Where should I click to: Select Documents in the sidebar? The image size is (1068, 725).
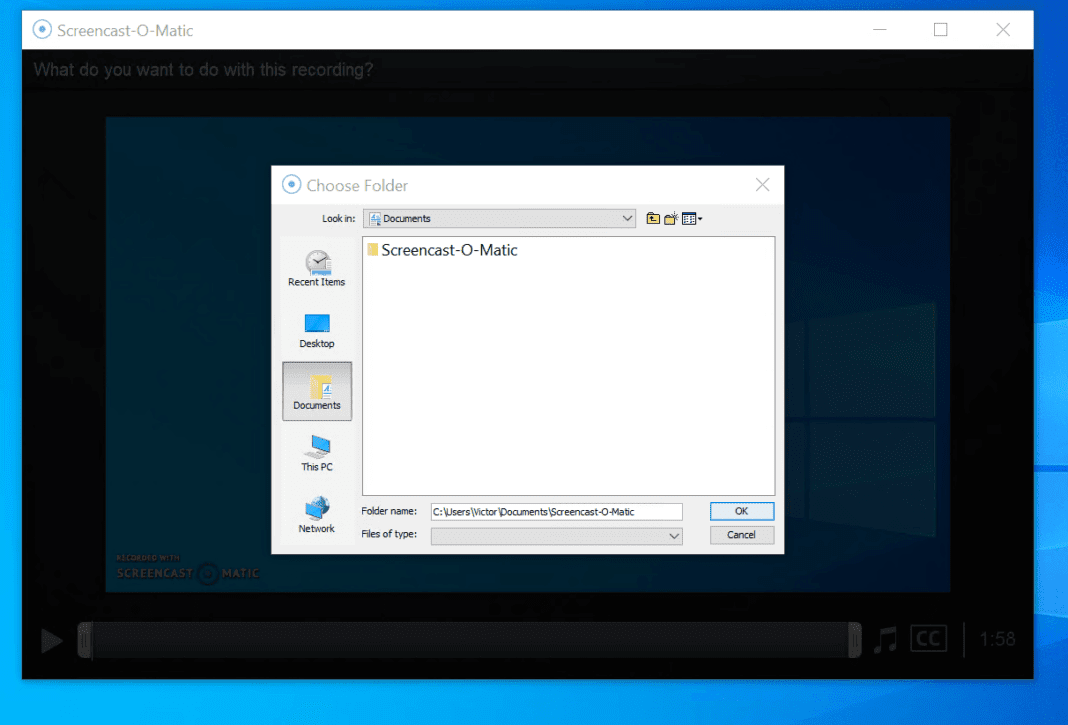coord(317,391)
